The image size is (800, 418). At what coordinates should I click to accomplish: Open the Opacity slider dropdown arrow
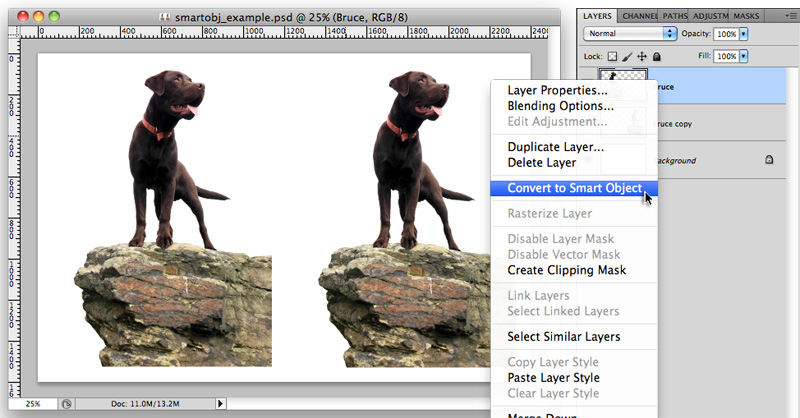click(743, 33)
